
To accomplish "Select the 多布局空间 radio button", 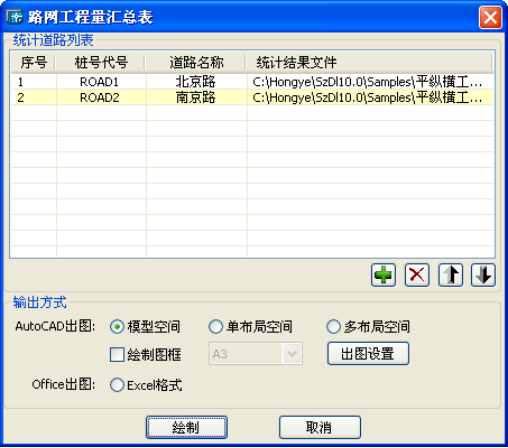I will 333,327.
